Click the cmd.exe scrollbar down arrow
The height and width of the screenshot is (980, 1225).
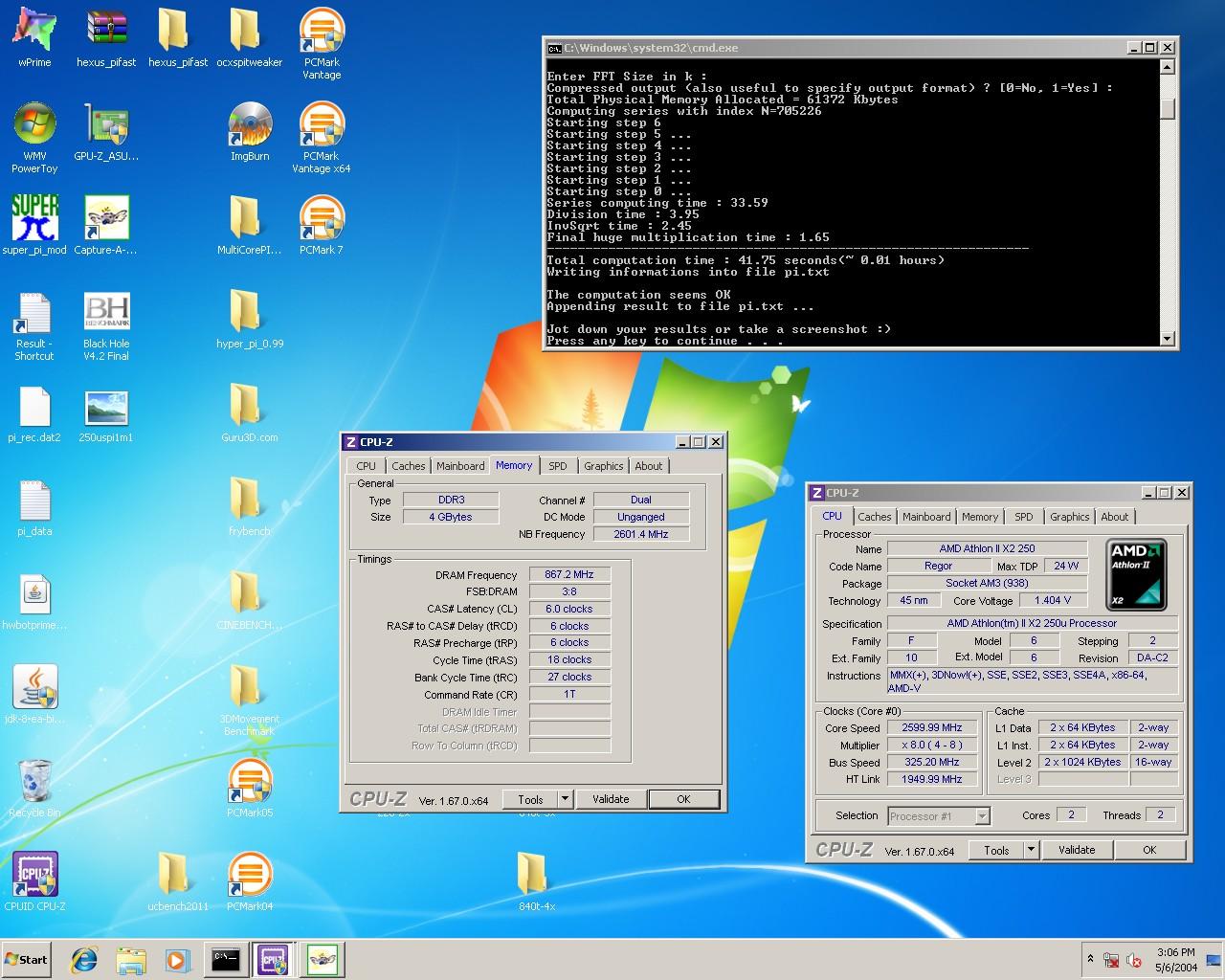click(1168, 338)
